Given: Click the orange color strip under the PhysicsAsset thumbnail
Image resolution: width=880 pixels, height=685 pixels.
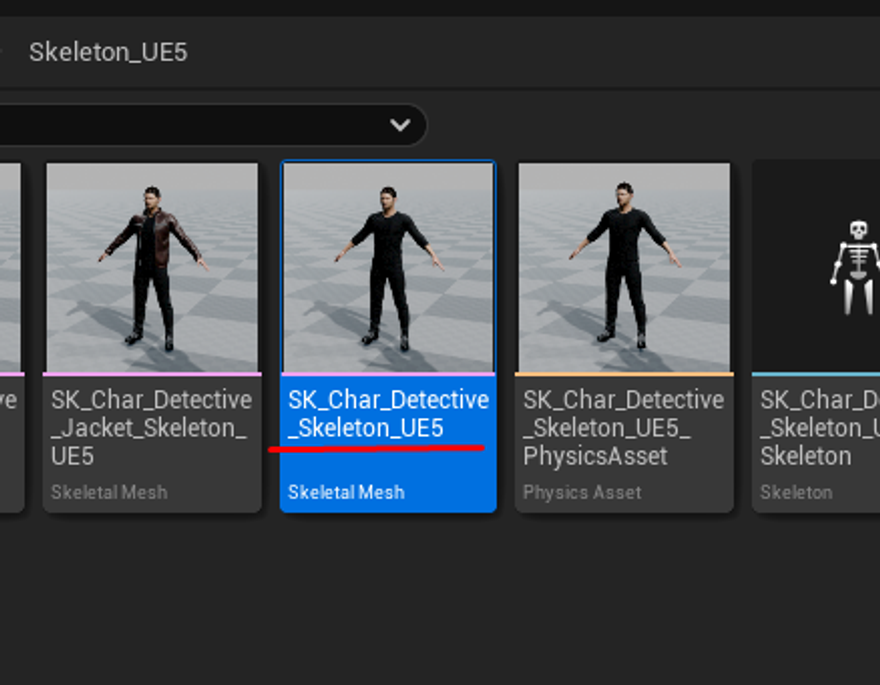Looking at the screenshot, I should click(624, 374).
